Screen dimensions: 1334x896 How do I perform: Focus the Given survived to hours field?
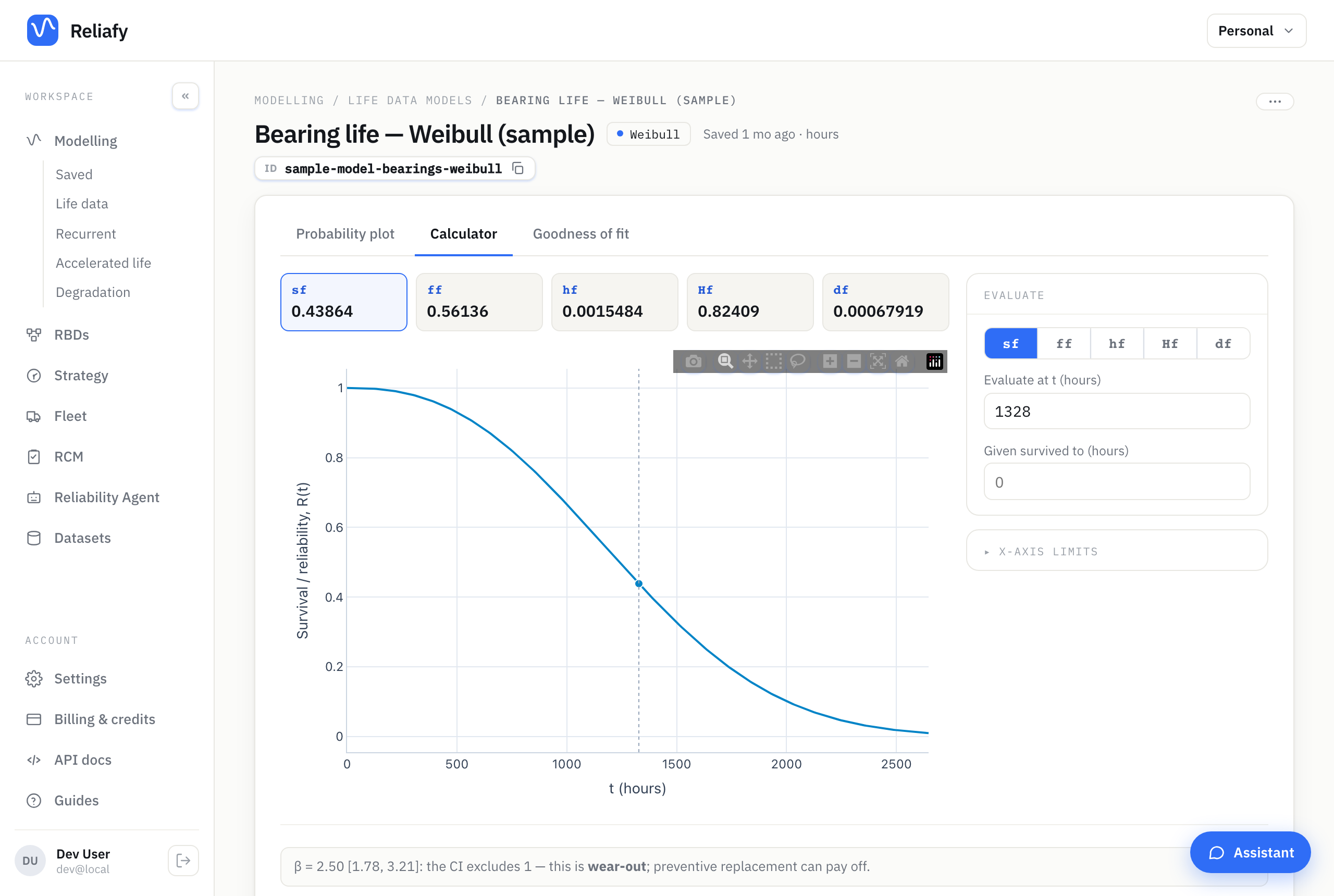tap(1116, 482)
